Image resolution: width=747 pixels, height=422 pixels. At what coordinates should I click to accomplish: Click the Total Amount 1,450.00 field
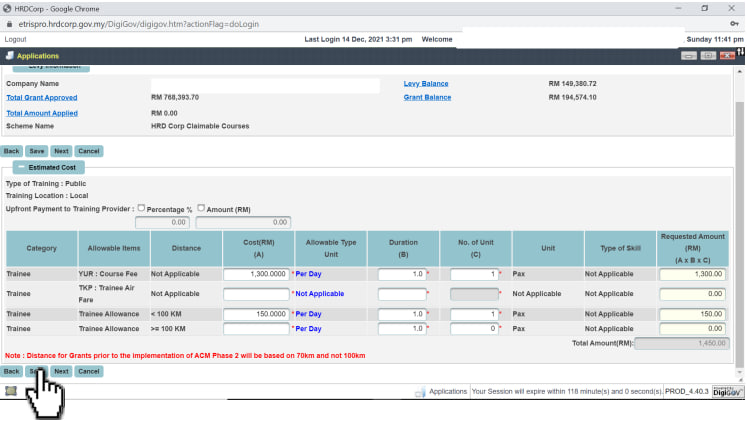682,343
